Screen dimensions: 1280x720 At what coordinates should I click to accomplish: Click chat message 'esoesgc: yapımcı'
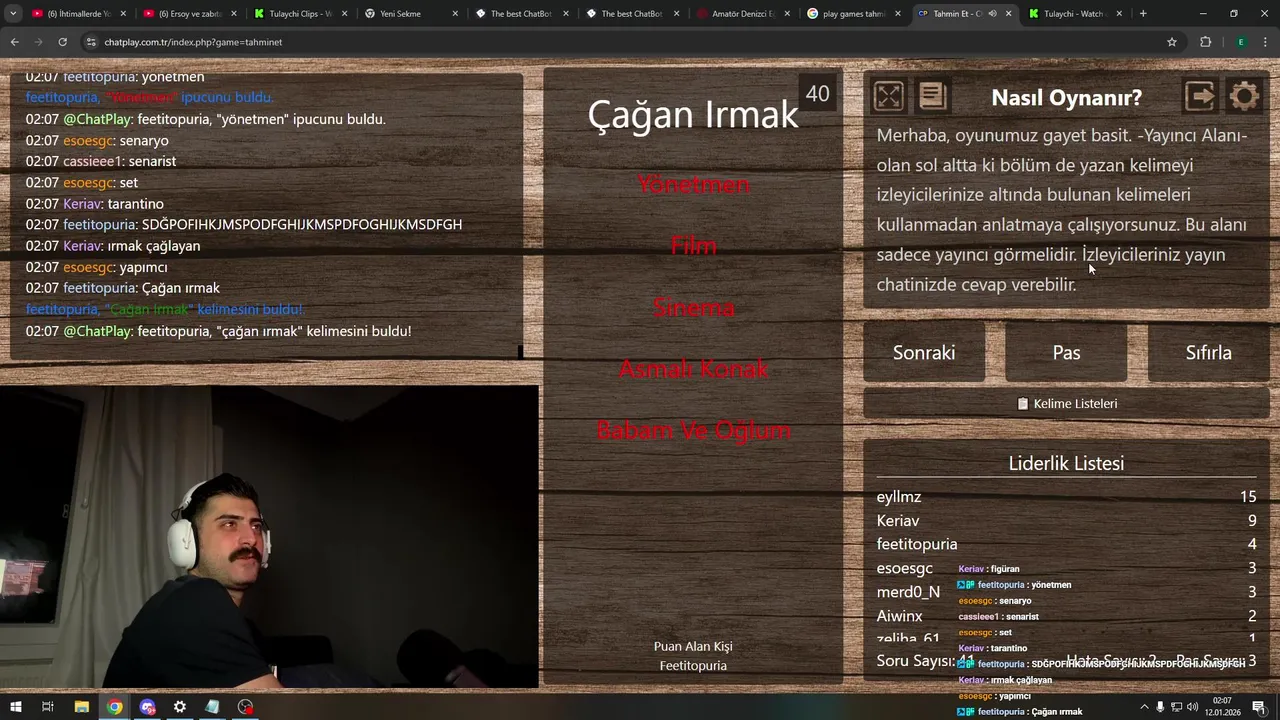[97, 267]
